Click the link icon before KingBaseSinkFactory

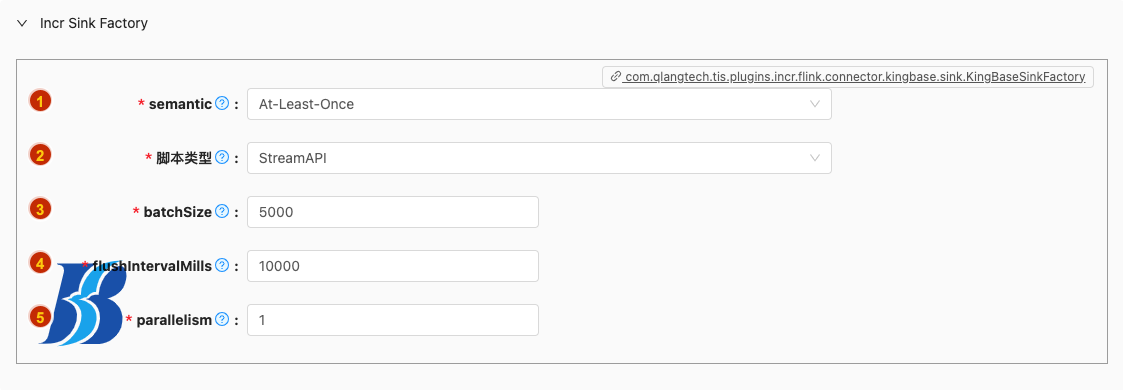pos(614,77)
